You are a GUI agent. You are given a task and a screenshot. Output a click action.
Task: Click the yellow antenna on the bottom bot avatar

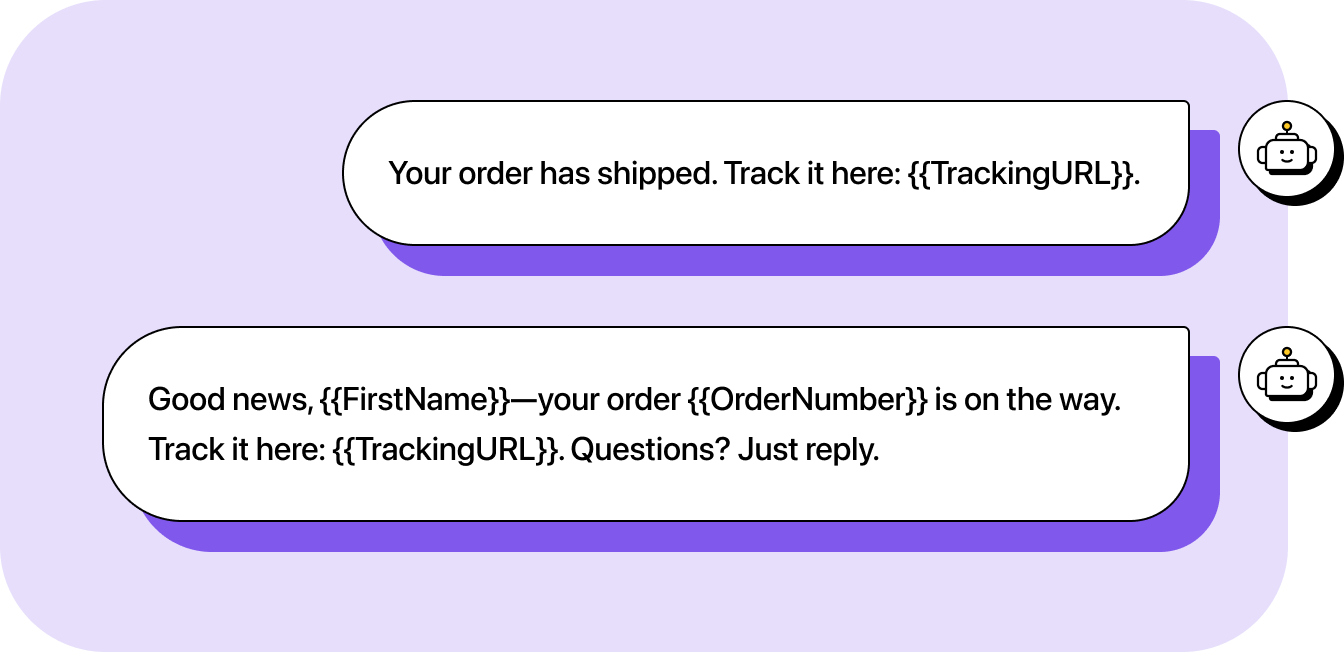click(1286, 353)
